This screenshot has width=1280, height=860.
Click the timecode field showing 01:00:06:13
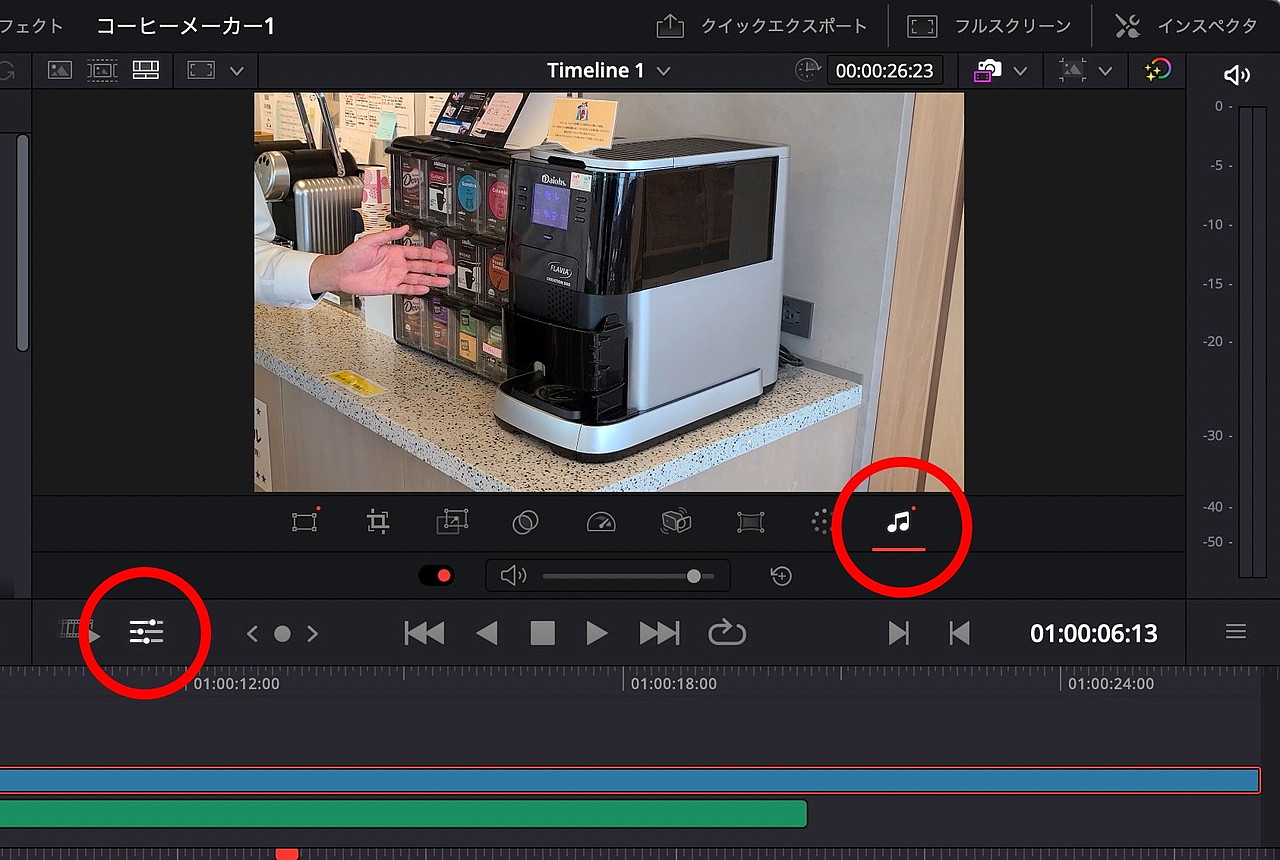(1093, 632)
